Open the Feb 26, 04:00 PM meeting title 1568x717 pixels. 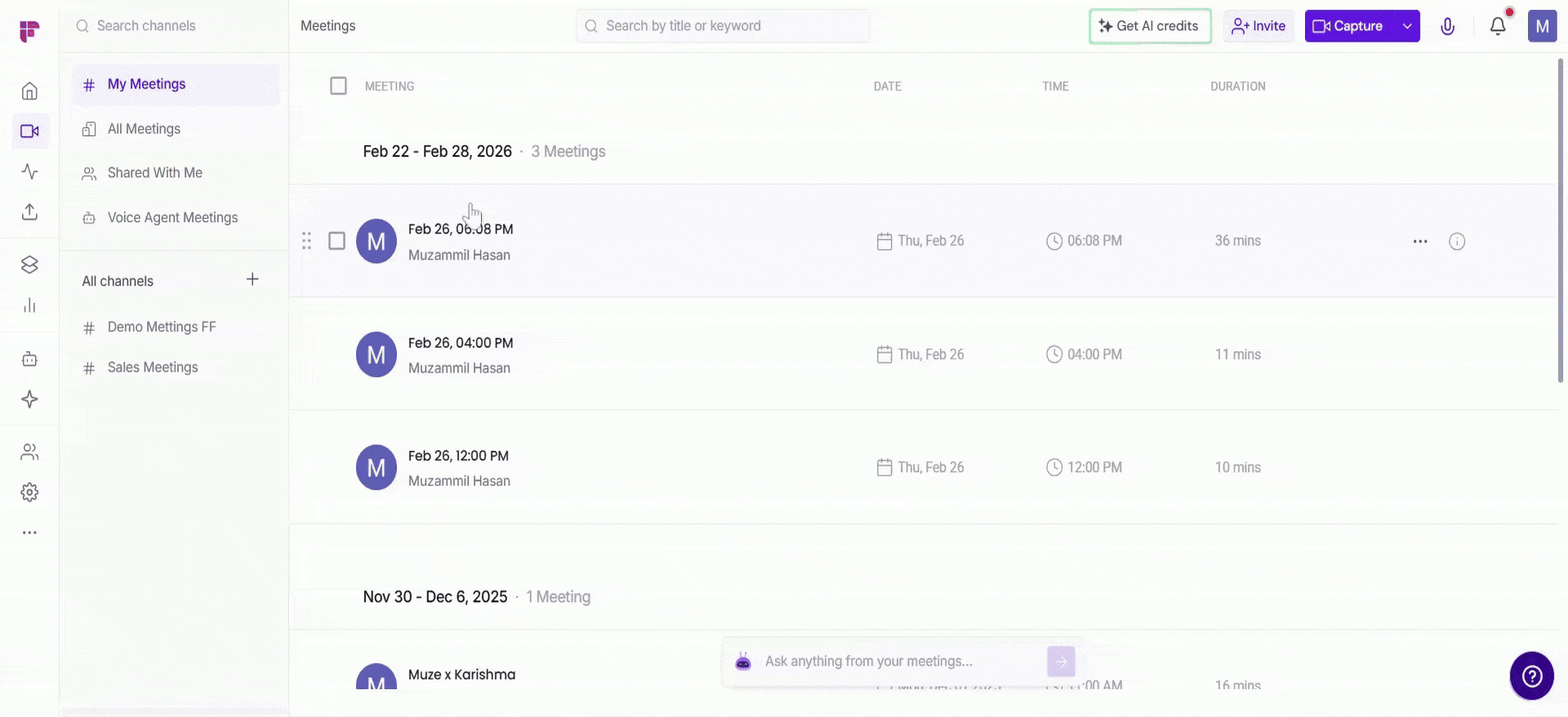click(x=461, y=343)
